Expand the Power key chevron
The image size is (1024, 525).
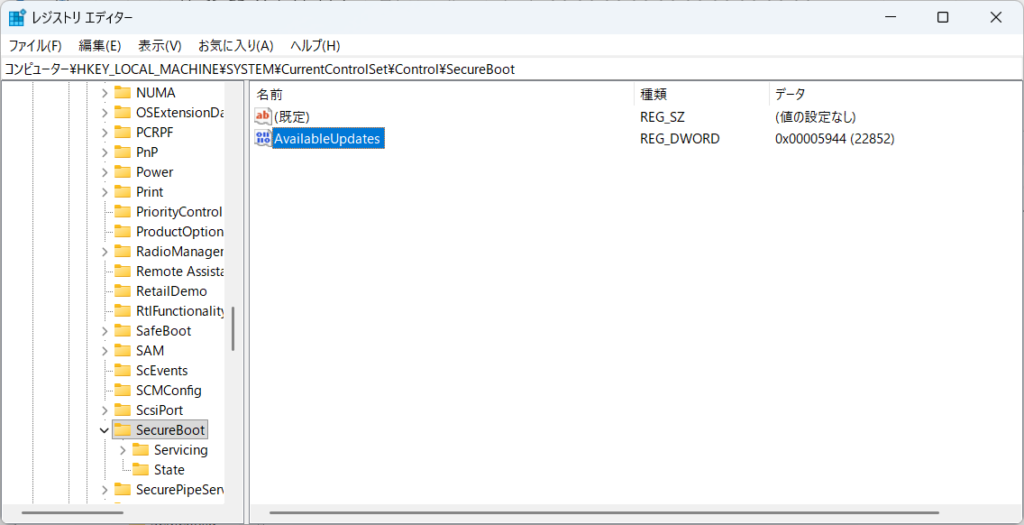click(x=104, y=172)
